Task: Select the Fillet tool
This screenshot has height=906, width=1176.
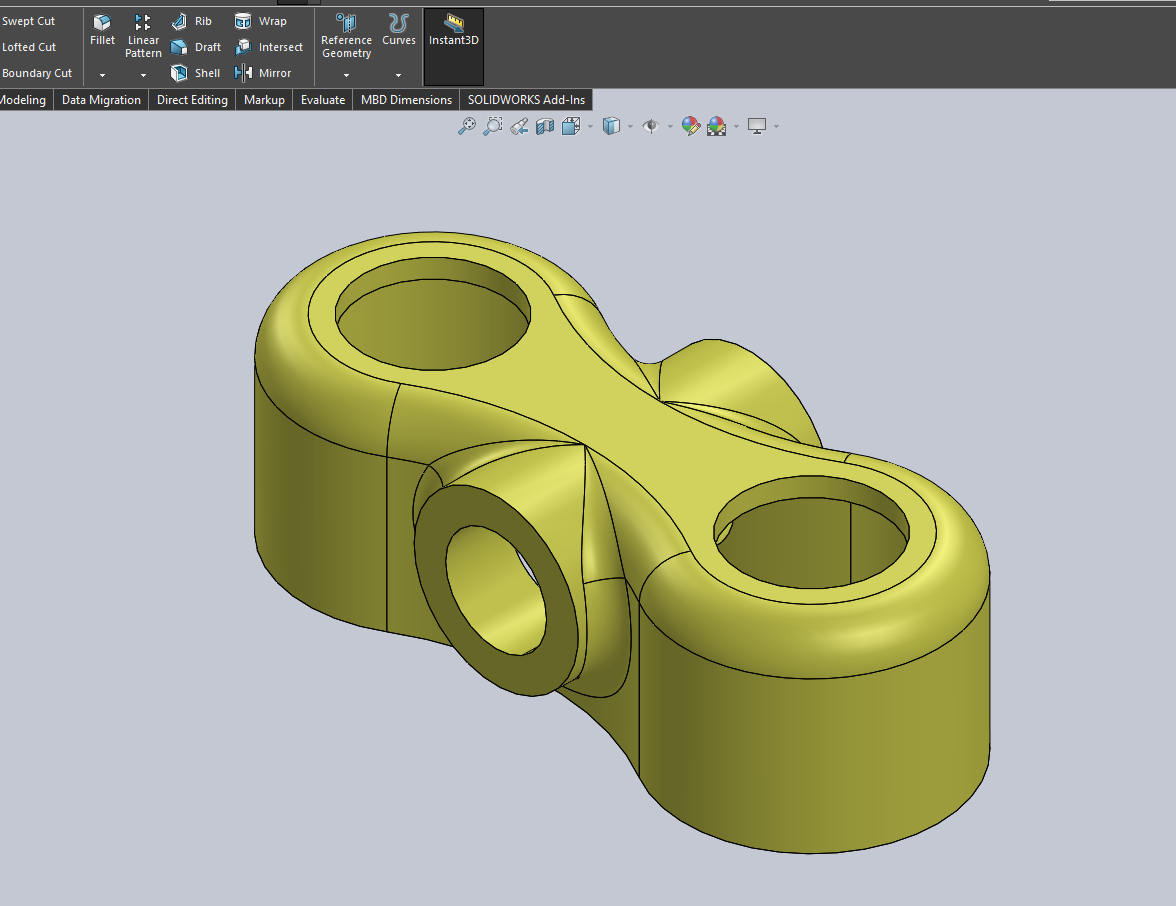Action: (x=102, y=30)
